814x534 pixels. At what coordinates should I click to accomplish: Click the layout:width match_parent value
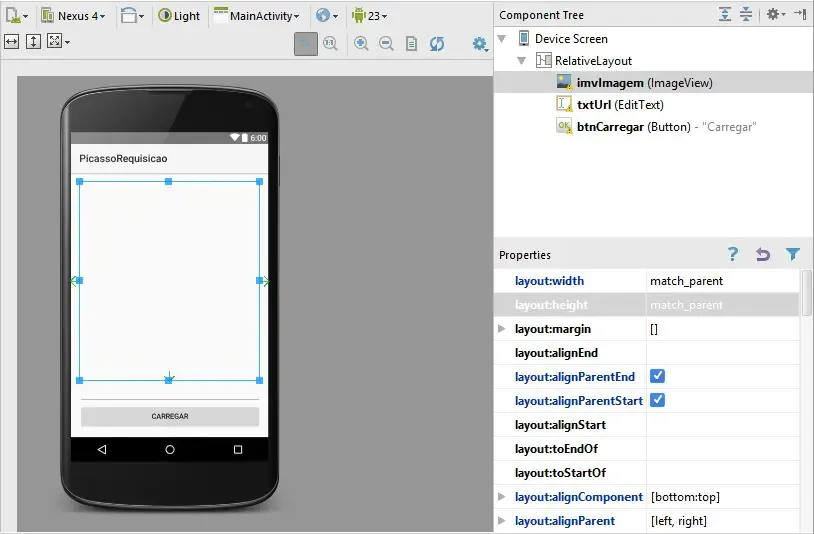[x=686, y=281]
